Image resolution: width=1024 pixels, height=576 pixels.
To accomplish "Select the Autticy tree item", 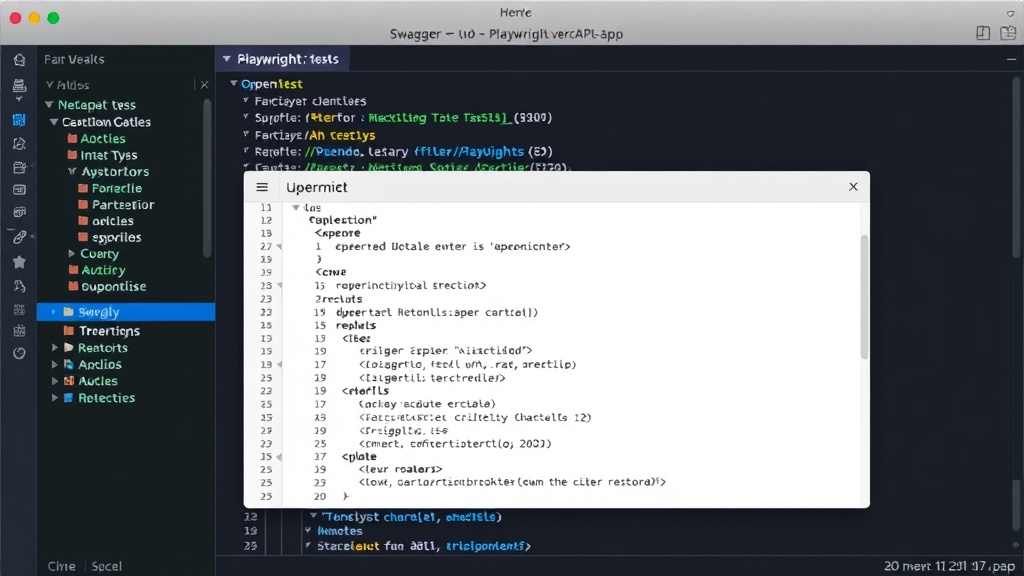I will click(x=103, y=270).
